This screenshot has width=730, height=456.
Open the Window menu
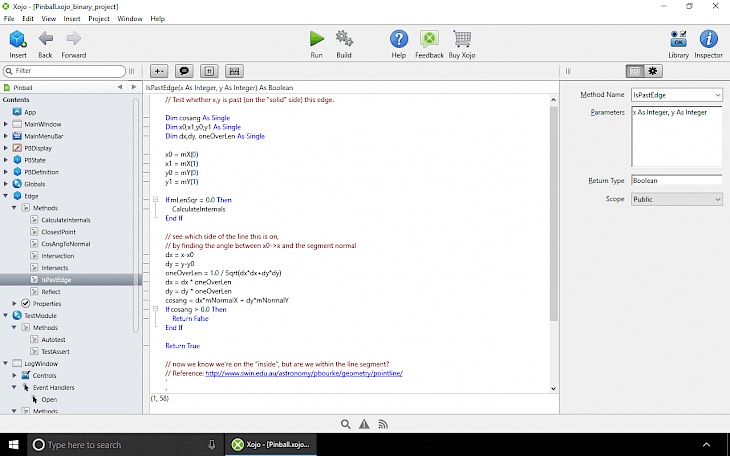(129, 19)
